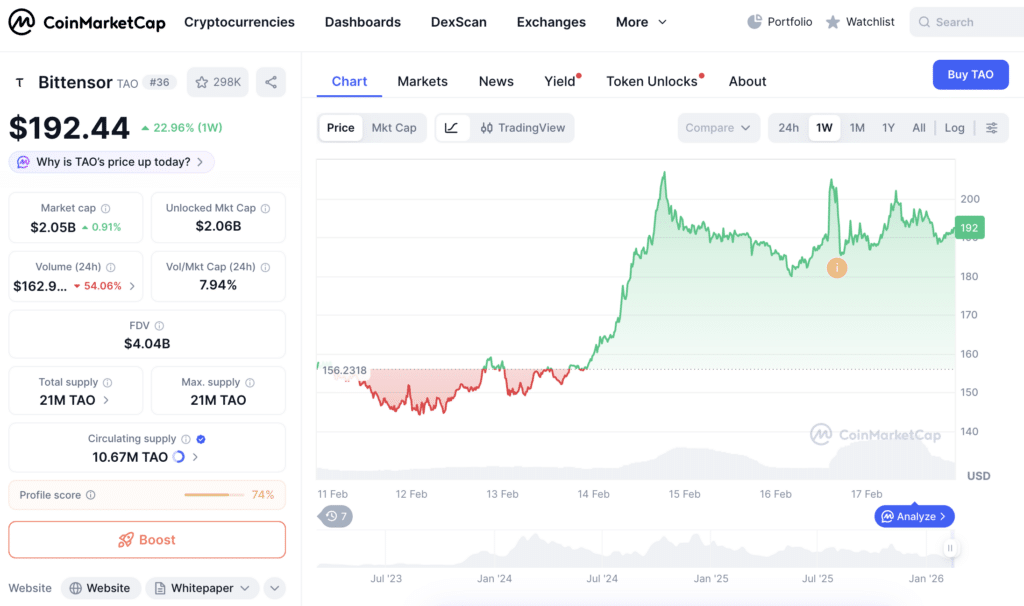
Task: Click the pause handle on range navigator
Action: (950, 548)
